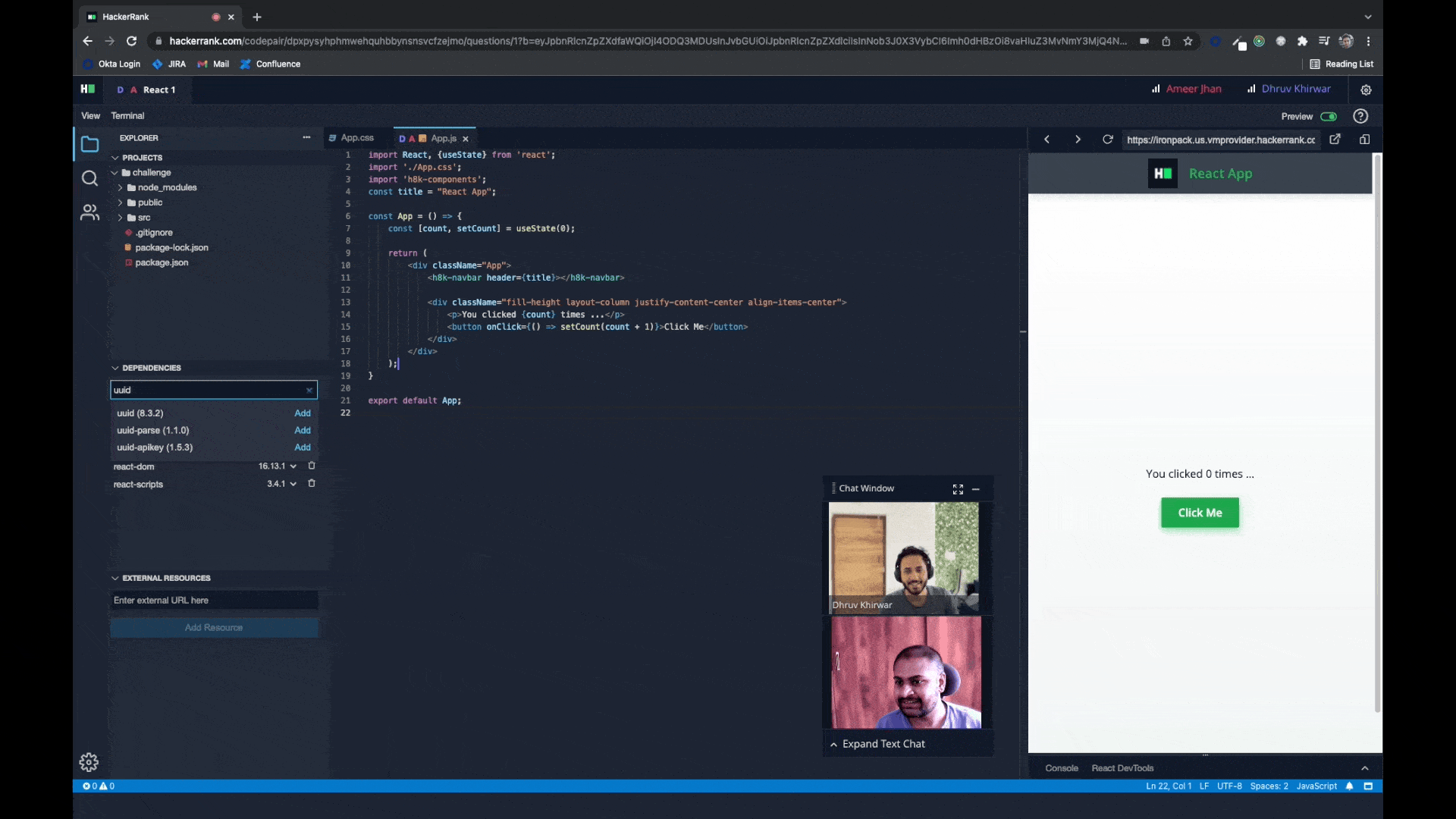This screenshot has height=819, width=1456.
Task: Open the Chrome extensions puzzle icon
Action: (x=1302, y=41)
